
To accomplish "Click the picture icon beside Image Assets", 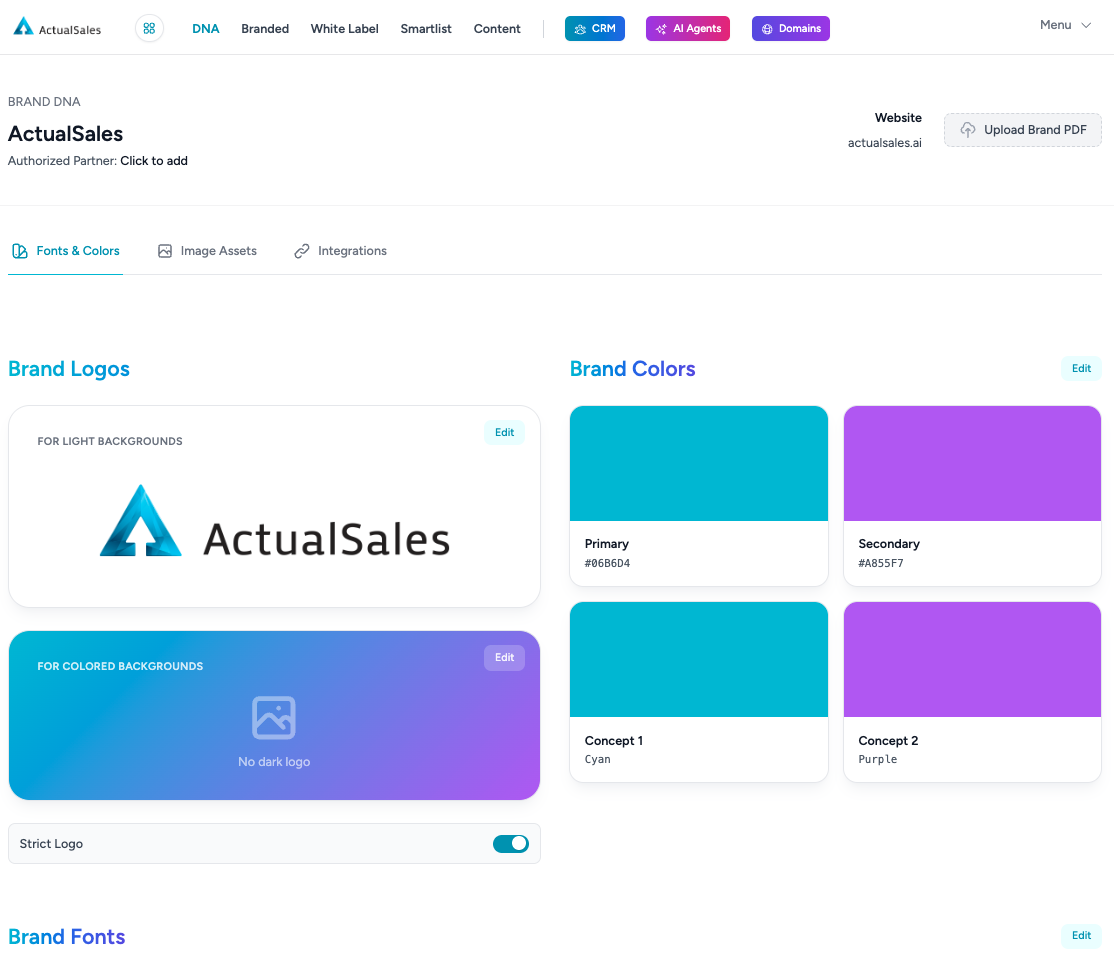I will pyautogui.click(x=164, y=250).
